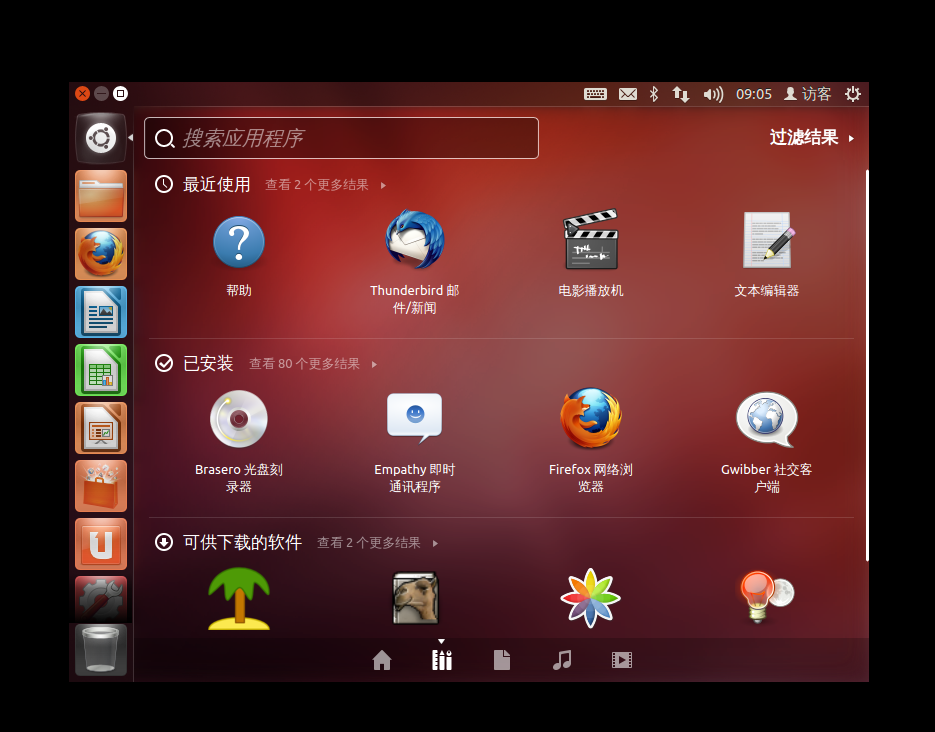Launch Firefox from installed apps grid
Image resolution: width=935 pixels, height=732 pixels.
590,418
